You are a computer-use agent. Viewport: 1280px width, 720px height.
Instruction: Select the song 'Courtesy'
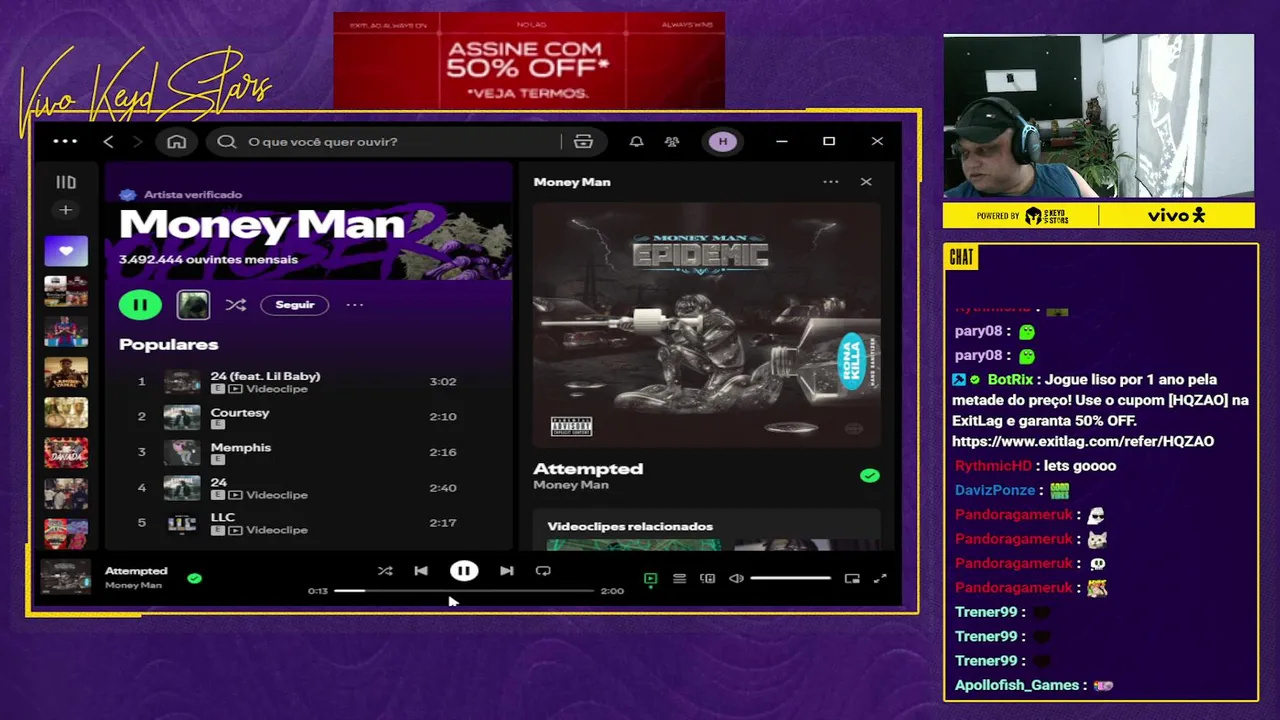[240, 412]
